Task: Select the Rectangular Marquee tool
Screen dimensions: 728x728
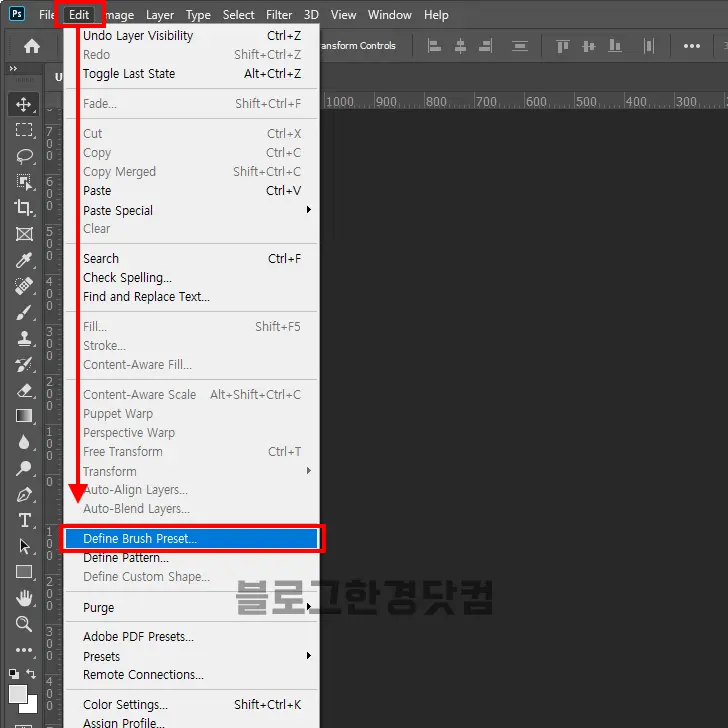Action: click(x=24, y=130)
